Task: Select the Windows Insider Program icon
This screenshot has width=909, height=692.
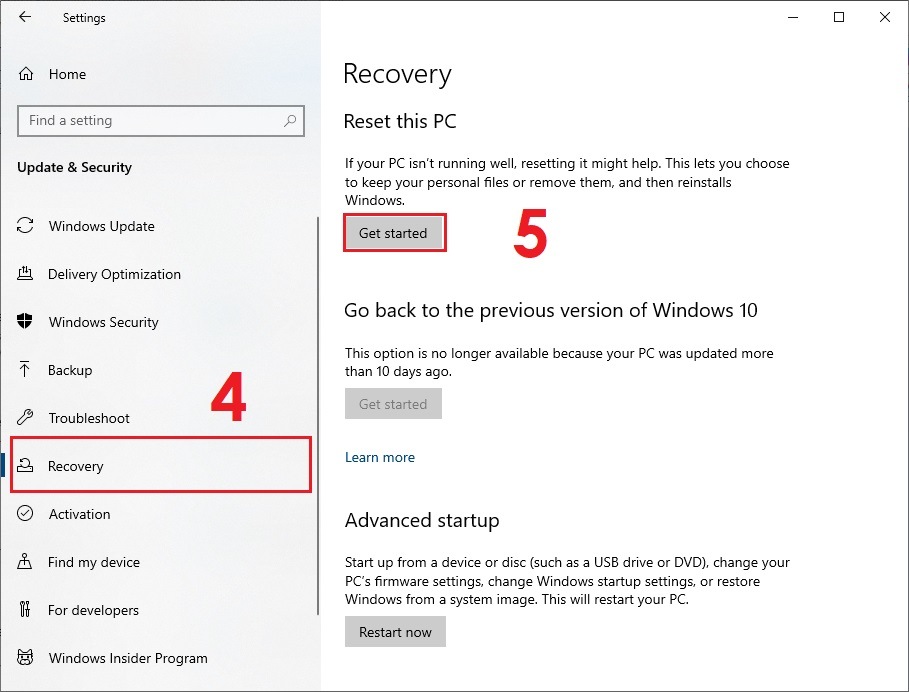Action: click(x=25, y=658)
